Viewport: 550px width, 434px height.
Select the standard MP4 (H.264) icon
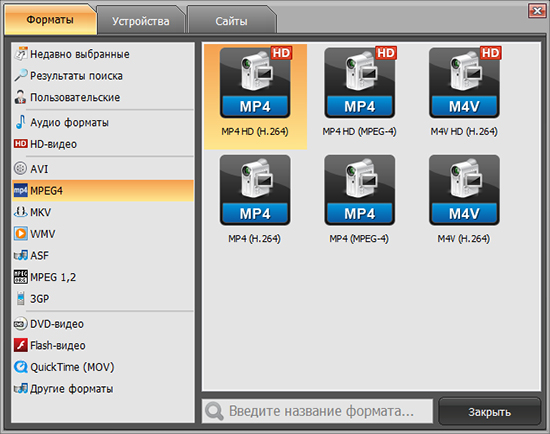[x=255, y=190]
